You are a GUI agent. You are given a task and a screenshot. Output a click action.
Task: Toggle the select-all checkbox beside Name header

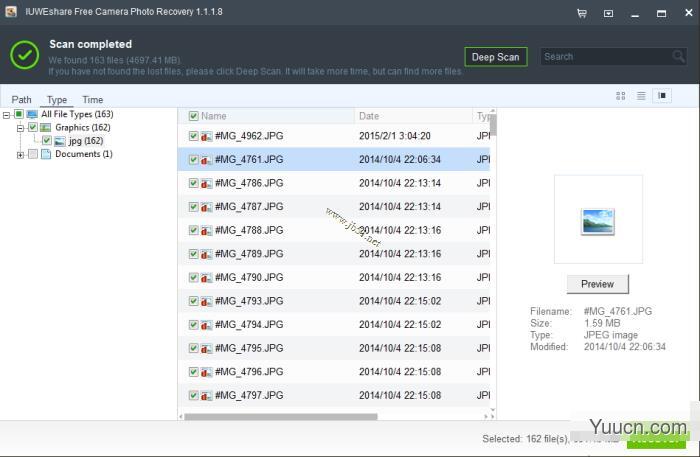pyautogui.click(x=193, y=116)
